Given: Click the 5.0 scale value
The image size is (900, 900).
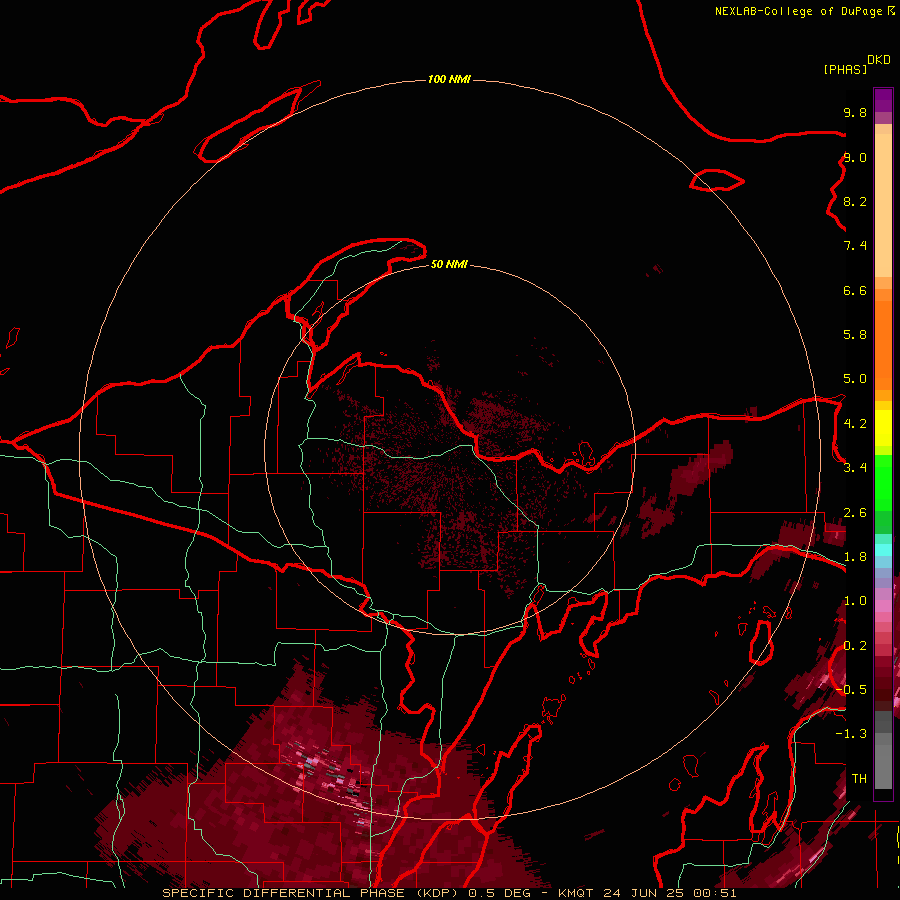Looking at the screenshot, I should click(x=855, y=379).
